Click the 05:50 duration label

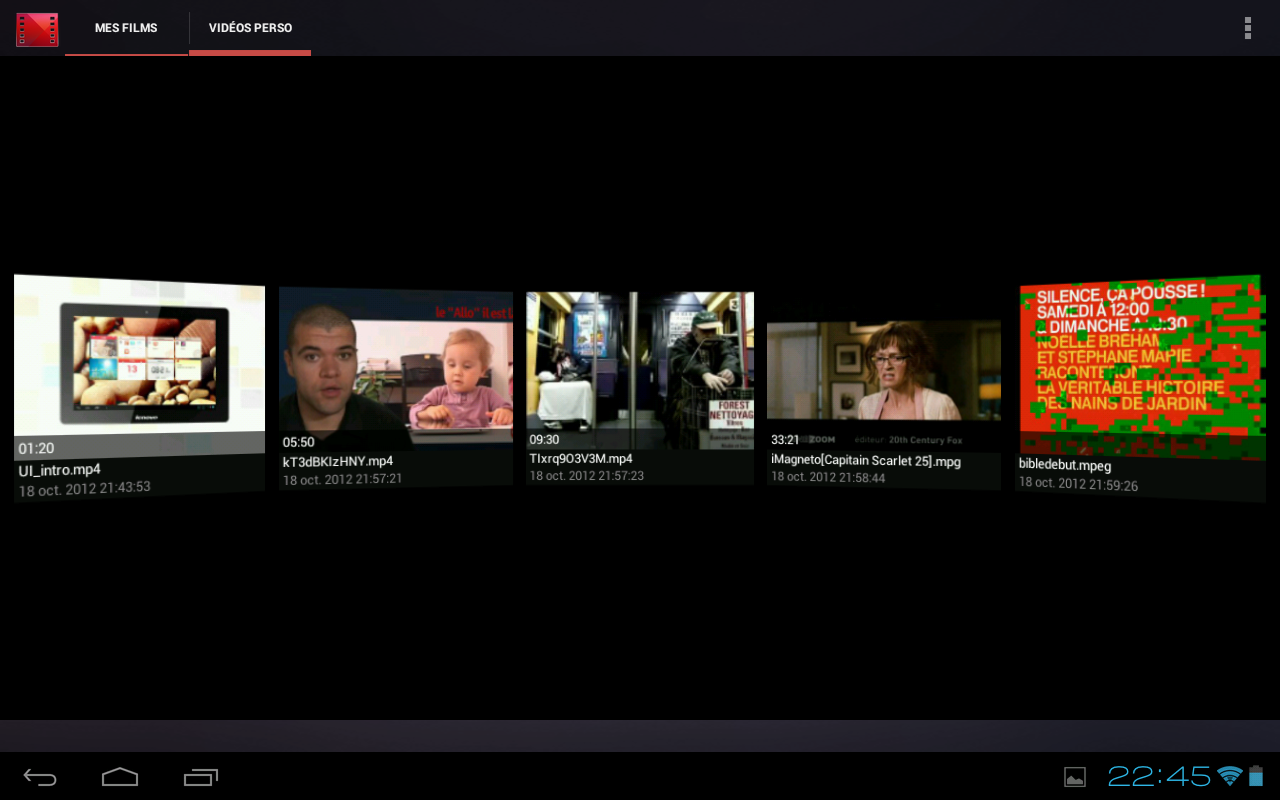tap(298, 442)
